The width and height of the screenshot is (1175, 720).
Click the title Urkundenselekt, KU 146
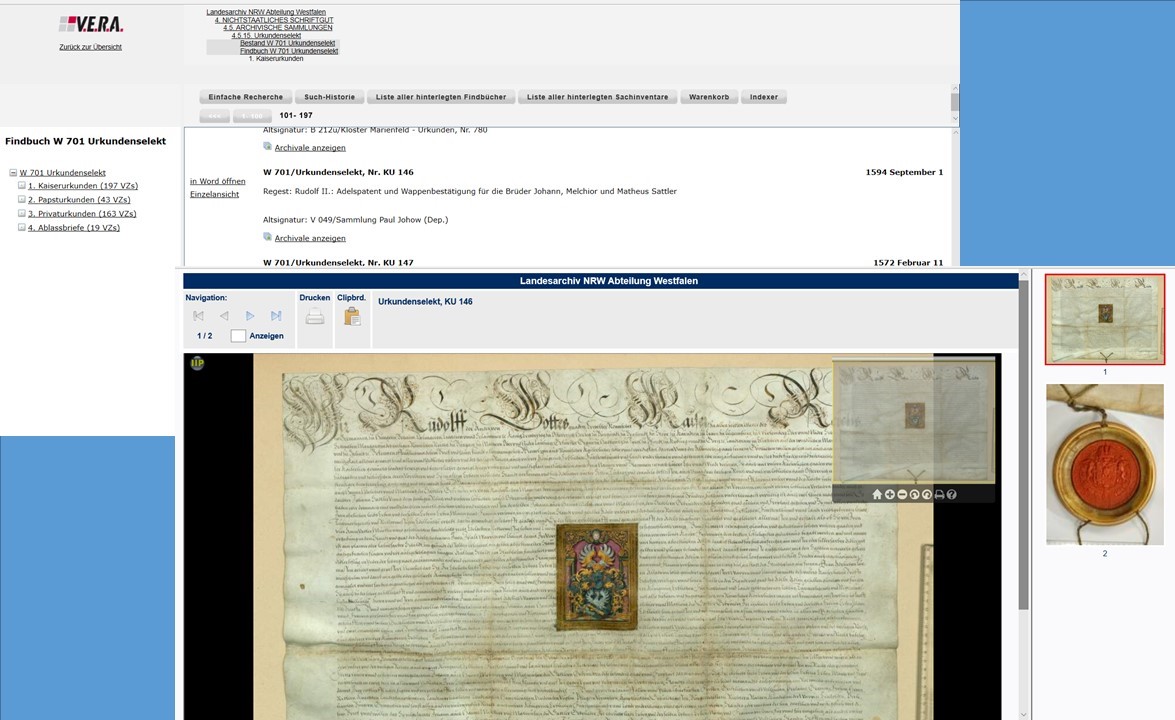425,302
